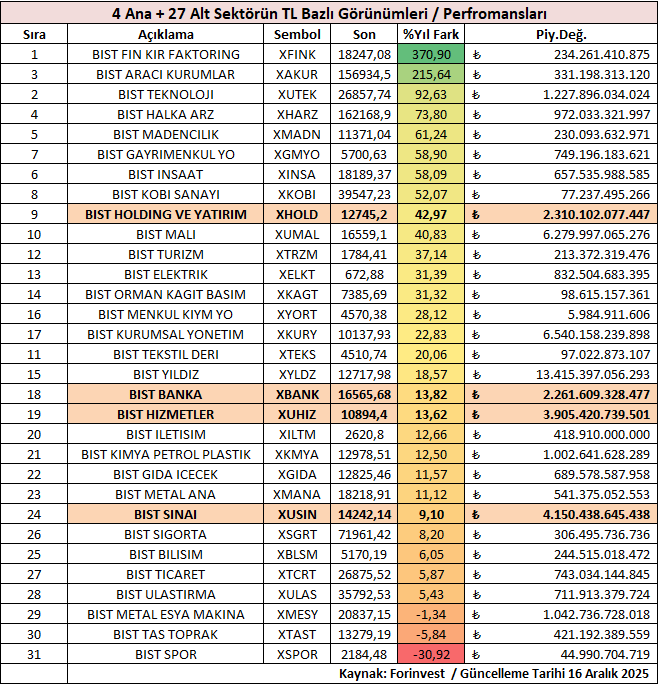Viewport: 660px width, 685px height.
Task: Select 'BIST KOBI SANAYI' cell
Action: coord(166,194)
